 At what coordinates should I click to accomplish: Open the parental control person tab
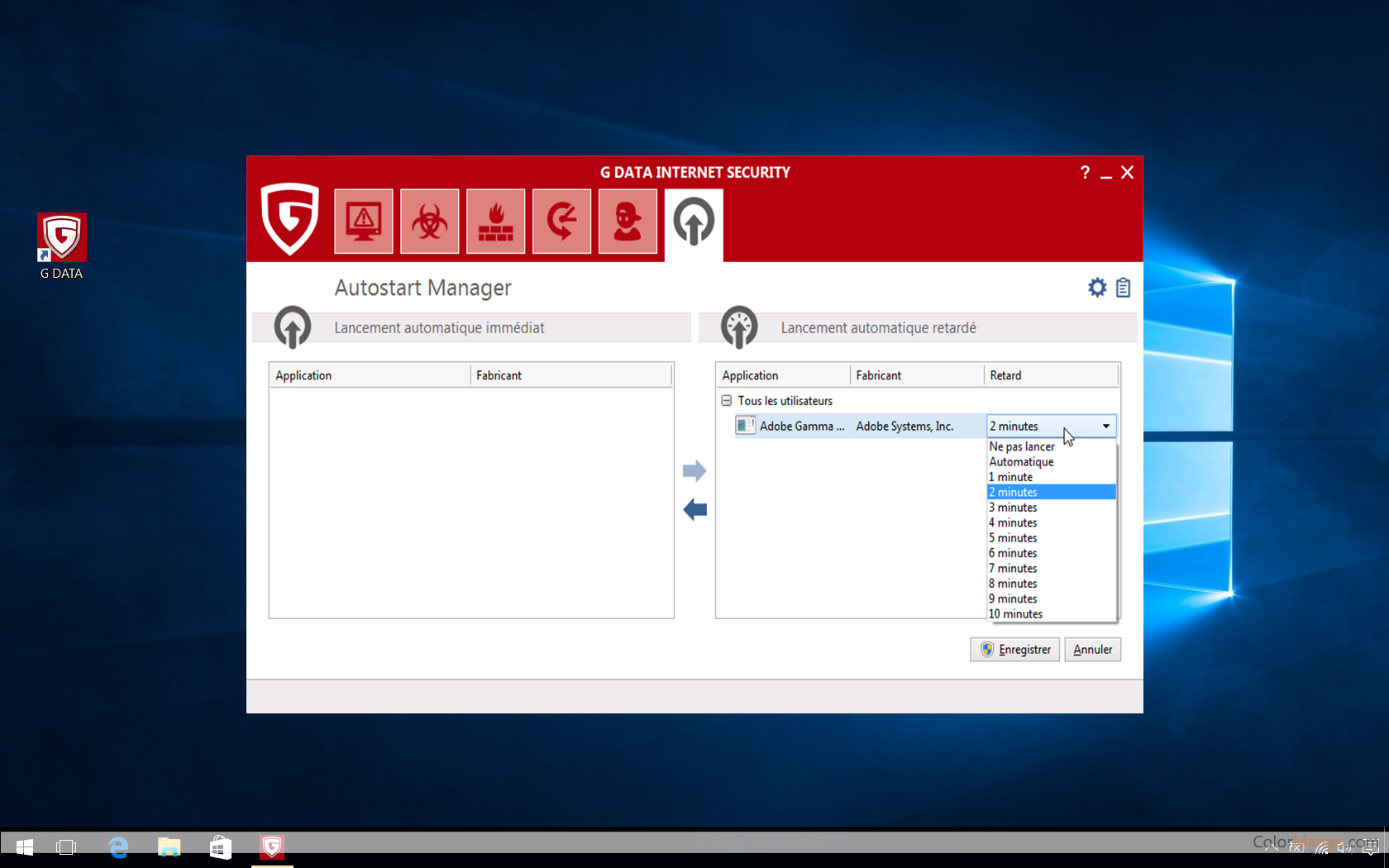(628, 221)
